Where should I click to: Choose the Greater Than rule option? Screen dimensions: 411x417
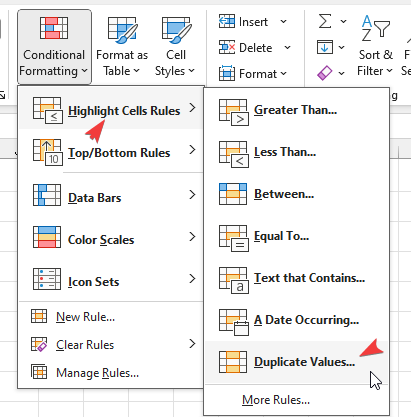(x=296, y=110)
